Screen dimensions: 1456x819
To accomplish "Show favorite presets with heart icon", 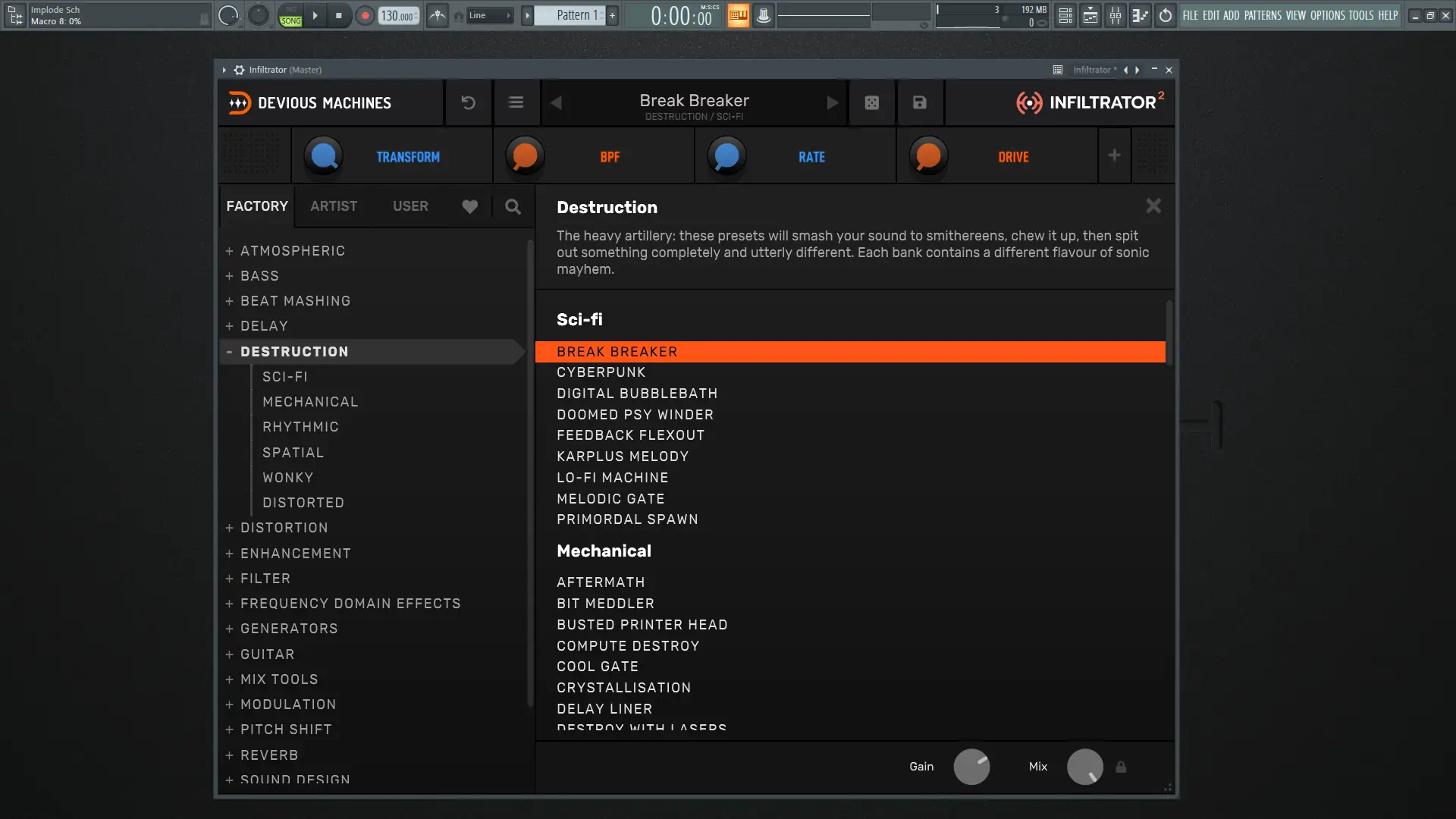I will (x=469, y=206).
